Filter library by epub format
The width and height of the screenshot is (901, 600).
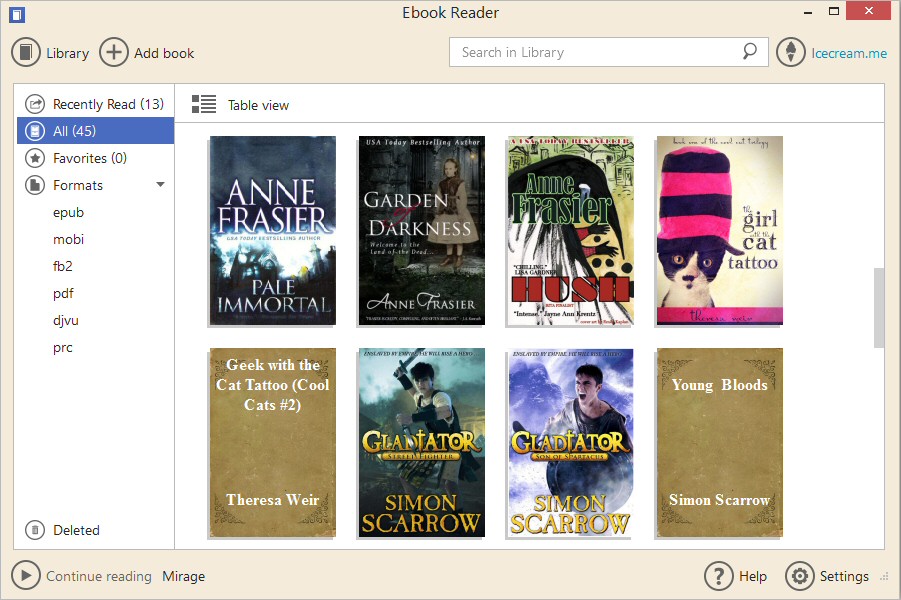point(68,212)
